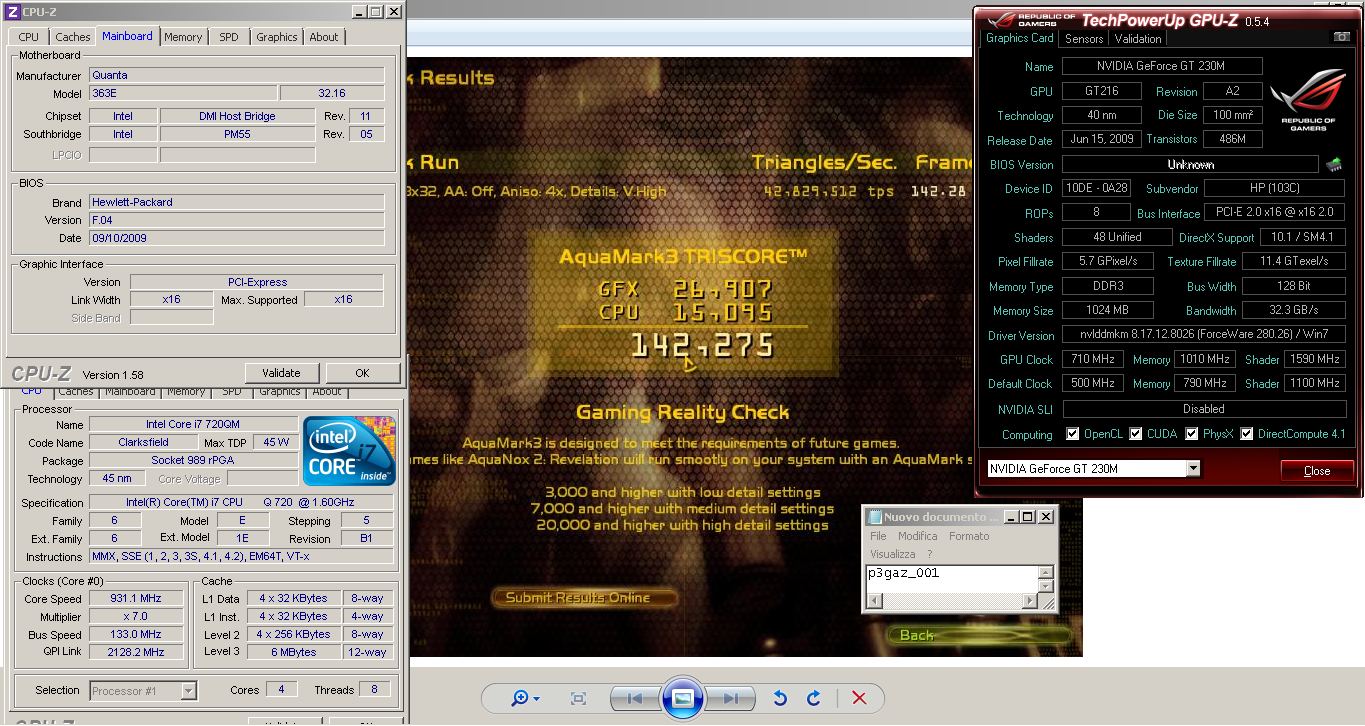Click the PM55 southbridge field in CPU-Z

[x=237, y=134]
